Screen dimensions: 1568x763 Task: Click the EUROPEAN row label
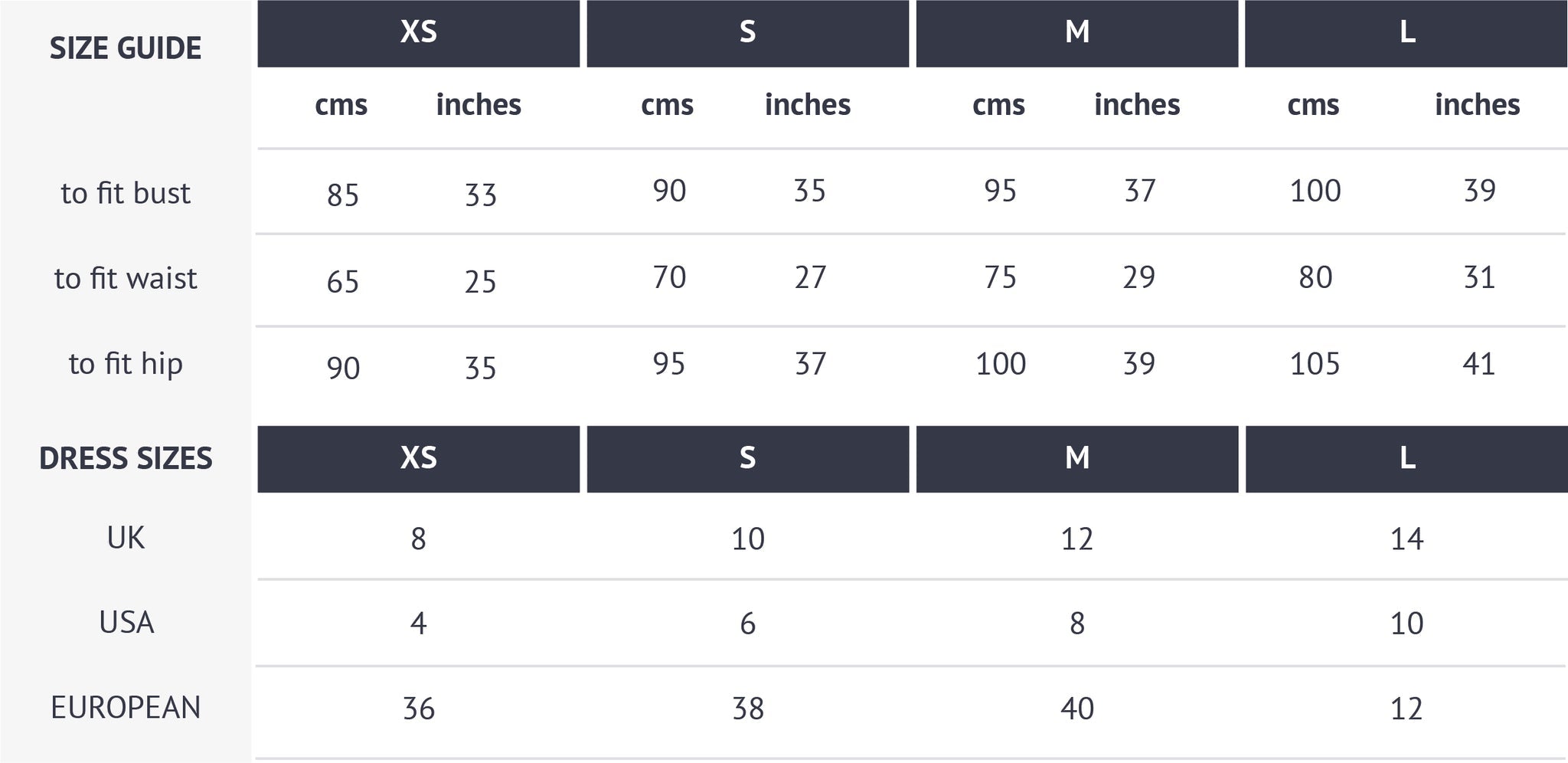tap(126, 707)
